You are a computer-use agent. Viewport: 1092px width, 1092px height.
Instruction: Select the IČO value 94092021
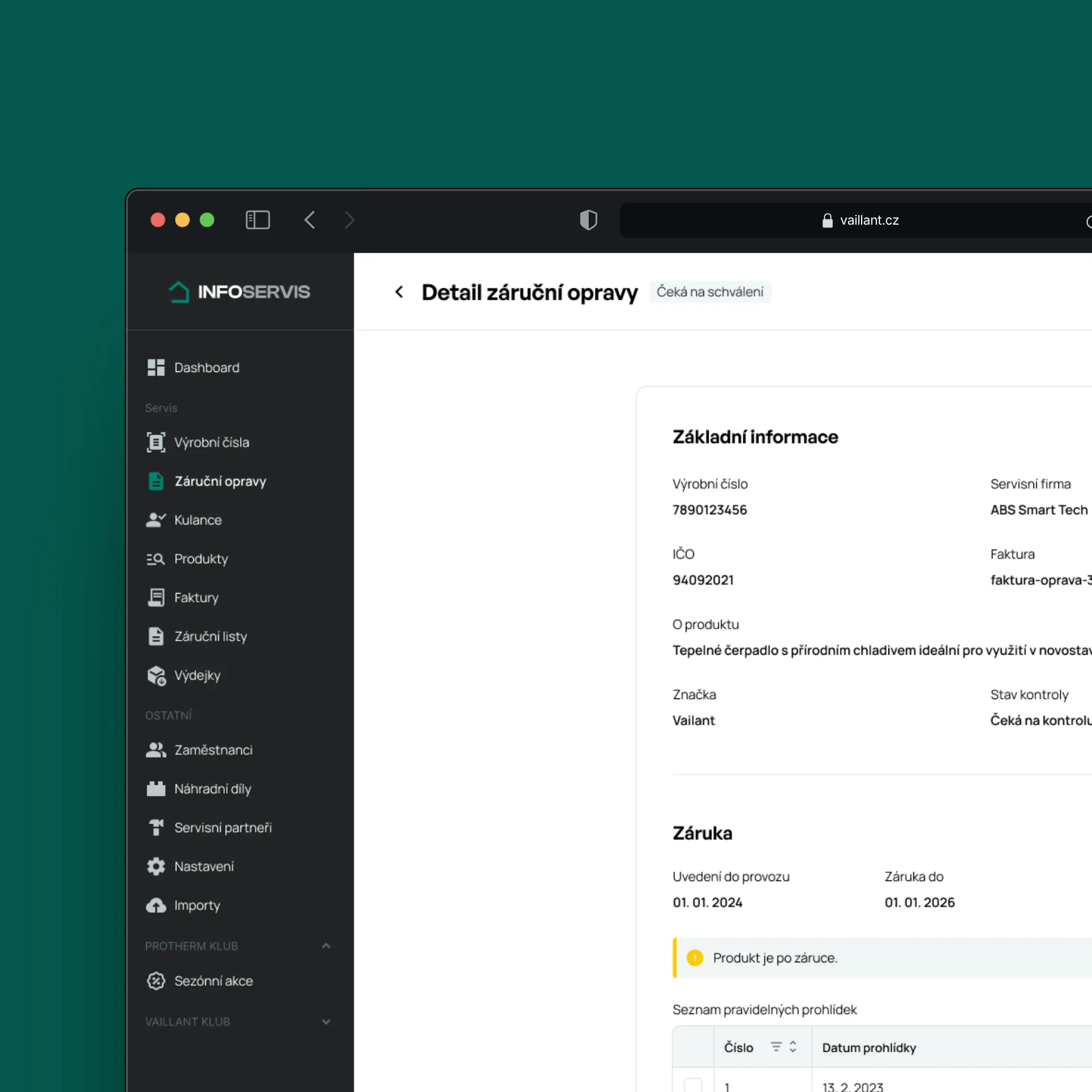tap(703, 580)
